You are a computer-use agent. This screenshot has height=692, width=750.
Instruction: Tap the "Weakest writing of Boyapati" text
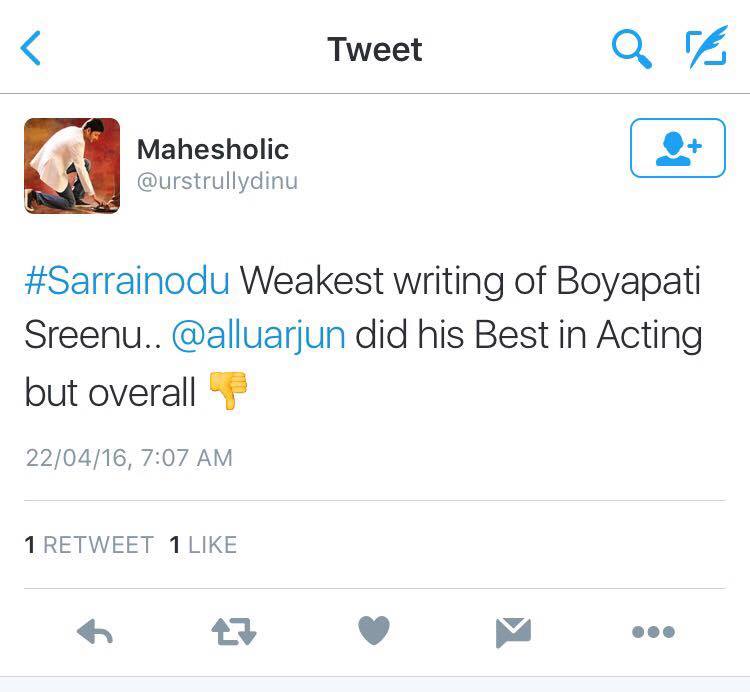[x=470, y=282]
